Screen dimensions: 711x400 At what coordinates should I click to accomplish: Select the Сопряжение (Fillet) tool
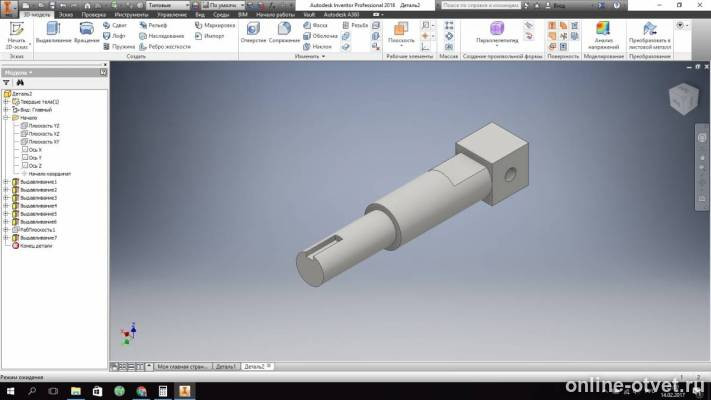click(284, 33)
